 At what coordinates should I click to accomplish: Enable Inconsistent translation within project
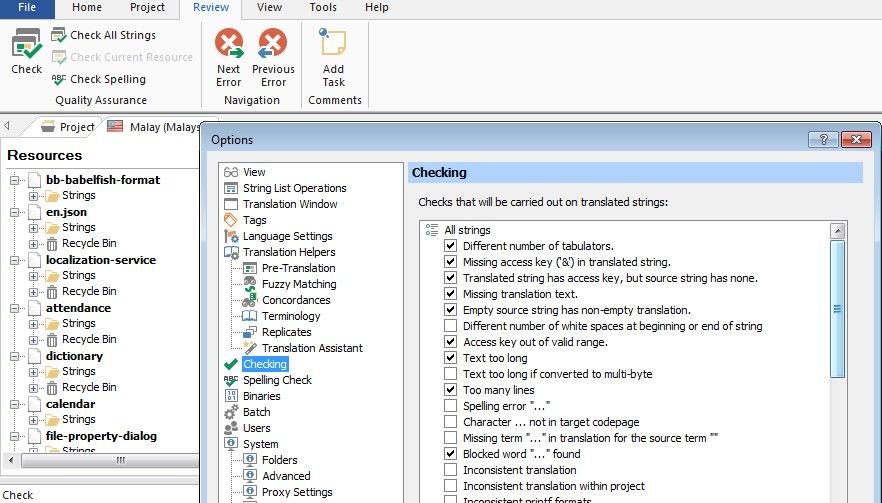coord(450,486)
